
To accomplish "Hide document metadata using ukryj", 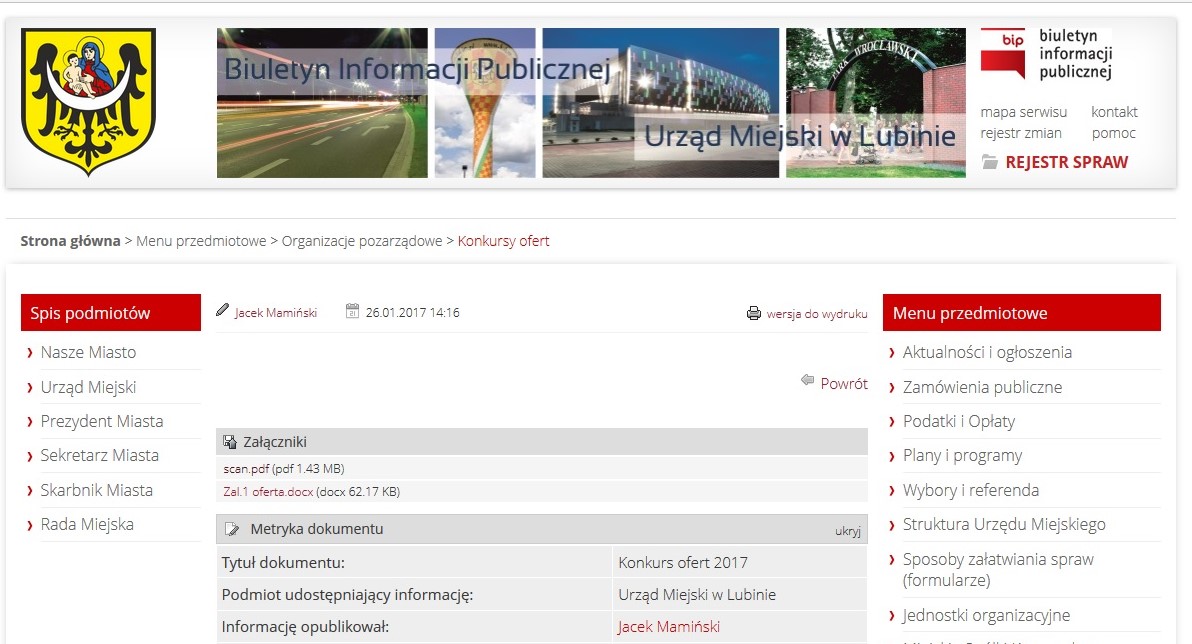I will [x=847, y=530].
